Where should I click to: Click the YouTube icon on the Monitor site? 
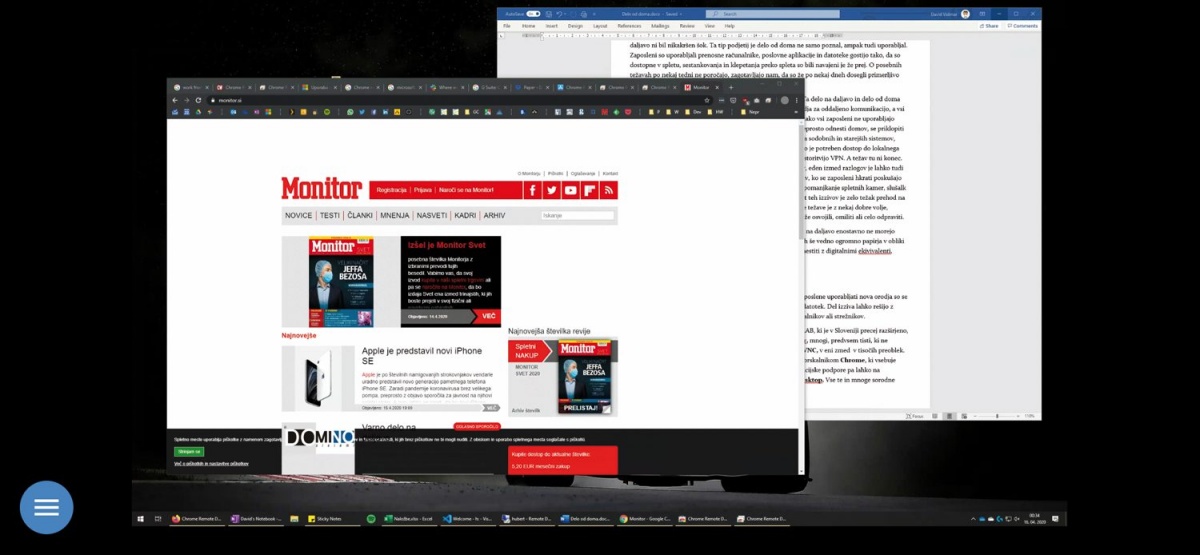point(571,190)
